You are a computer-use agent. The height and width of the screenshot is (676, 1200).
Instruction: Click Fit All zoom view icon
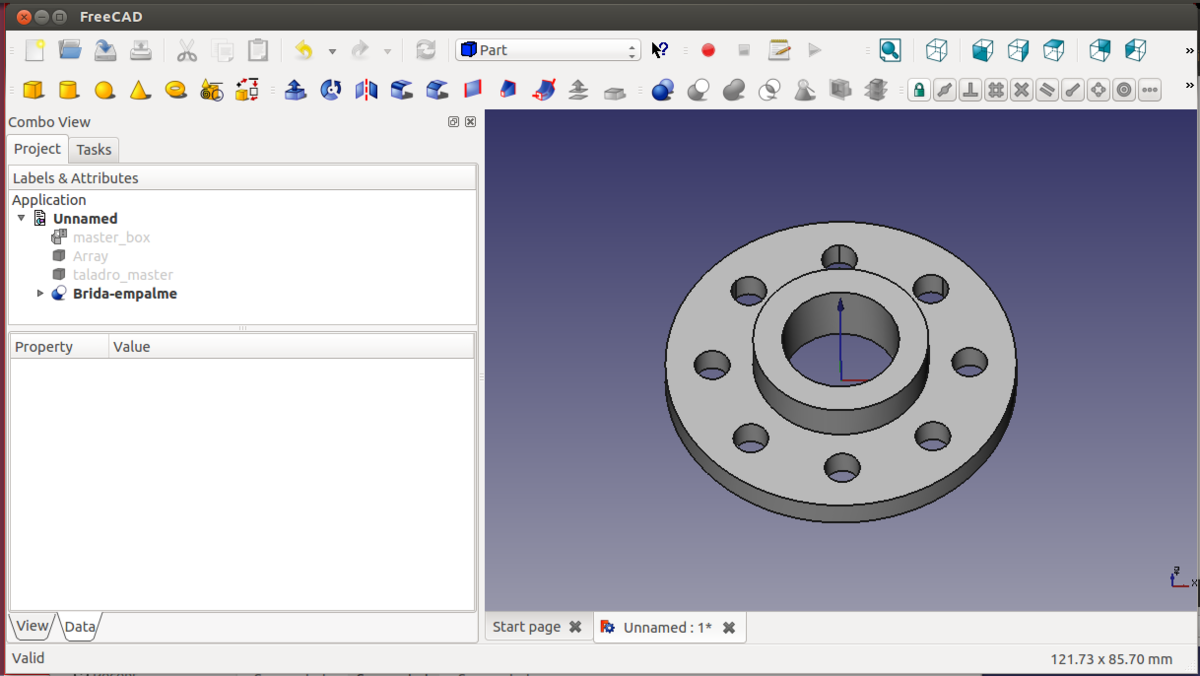click(890, 50)
